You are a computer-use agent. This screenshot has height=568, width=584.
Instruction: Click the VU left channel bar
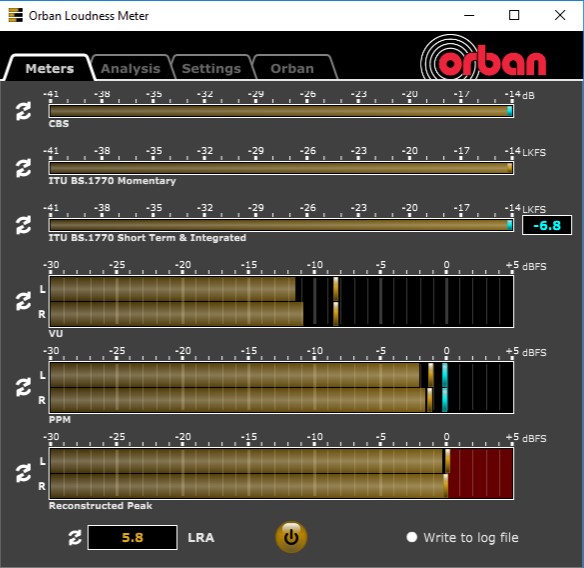coord(281,289)
